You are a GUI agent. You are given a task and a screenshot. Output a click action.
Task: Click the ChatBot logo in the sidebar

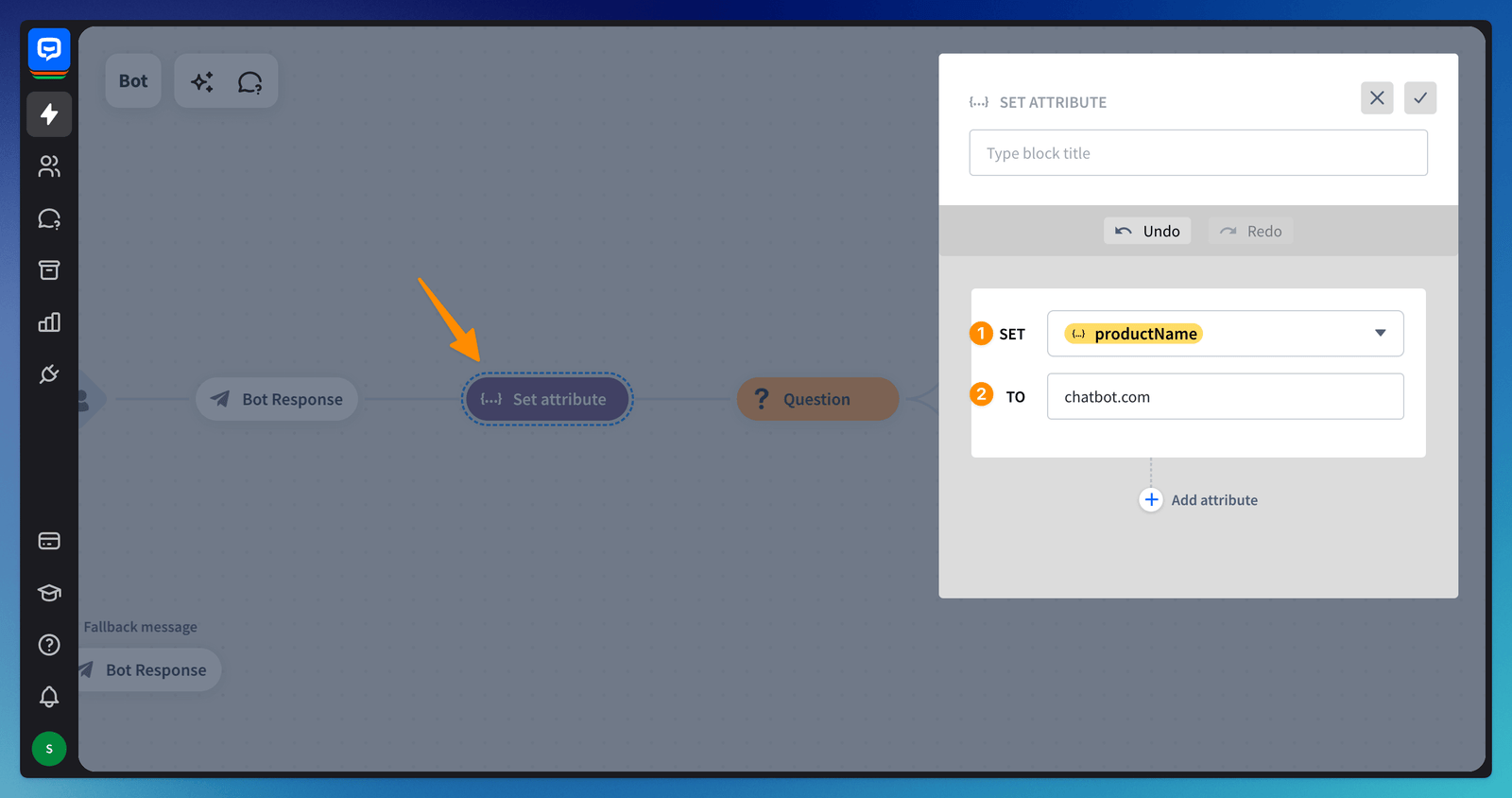(x=49, y=51)
